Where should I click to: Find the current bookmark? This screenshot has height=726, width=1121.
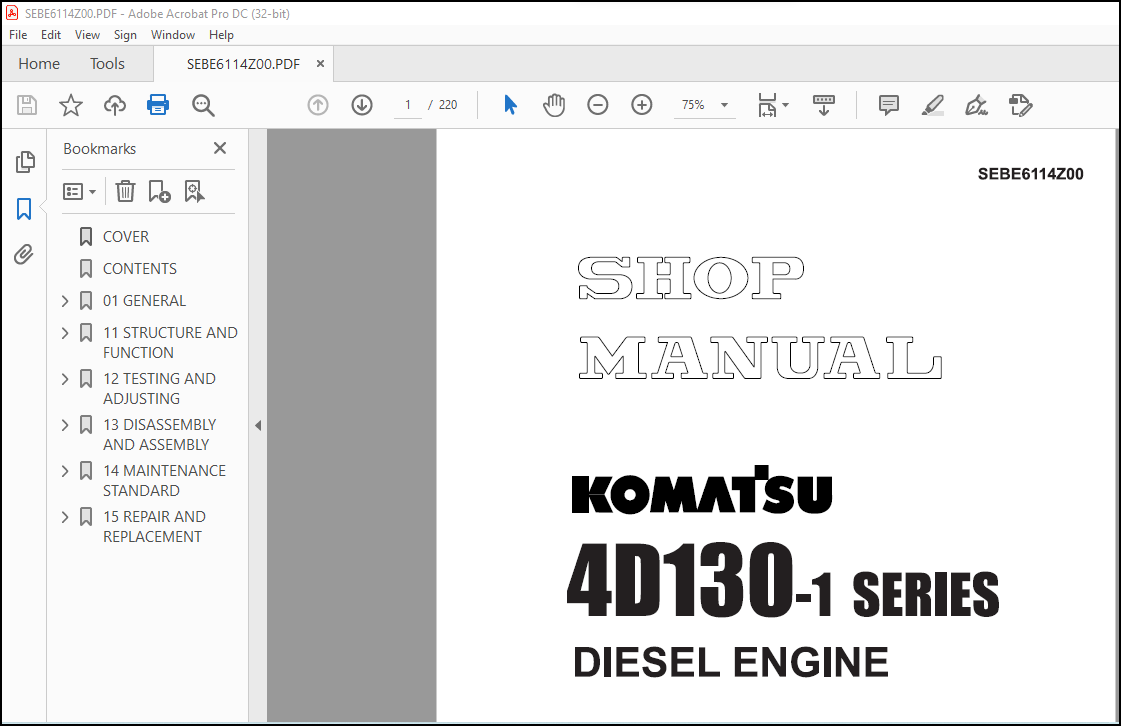coord(194,192)
